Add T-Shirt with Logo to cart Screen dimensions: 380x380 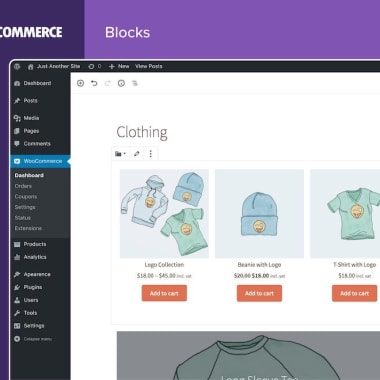pos(355,293)
